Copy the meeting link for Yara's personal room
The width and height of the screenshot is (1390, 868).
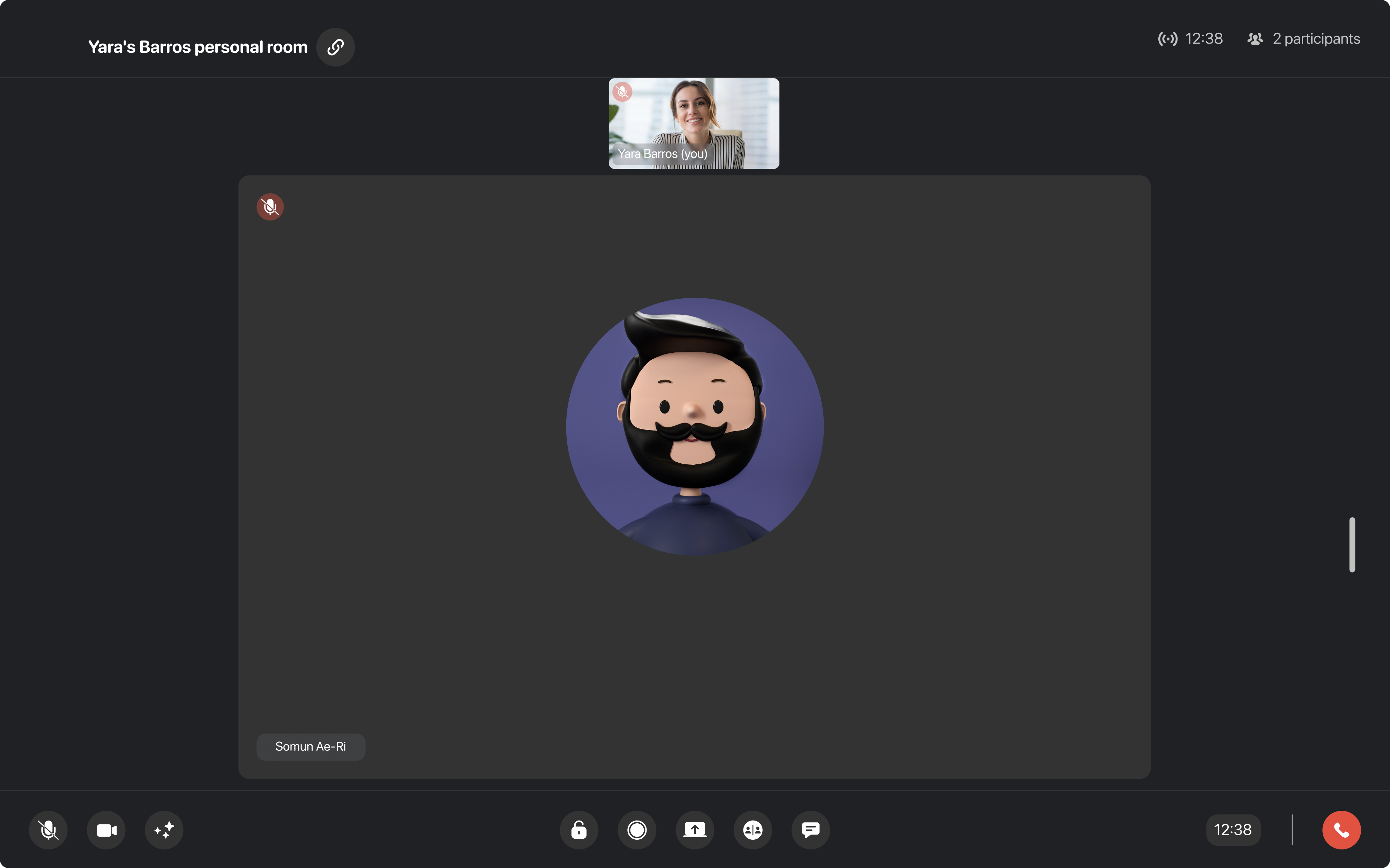[335, 47]
